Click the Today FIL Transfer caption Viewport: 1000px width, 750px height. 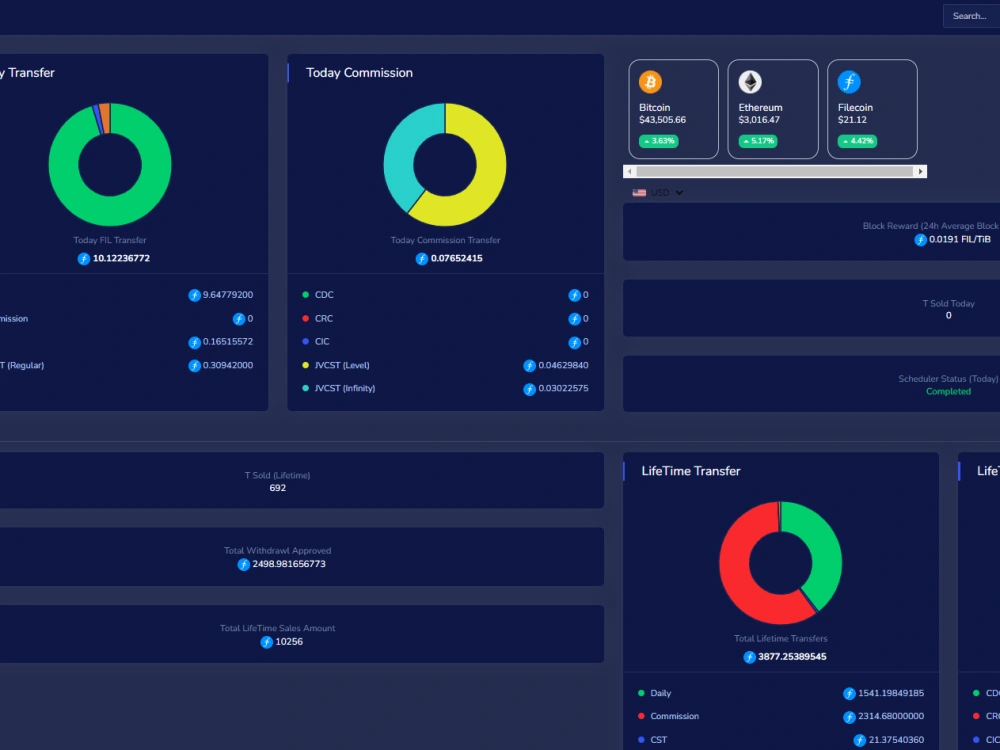tap(110, 240)
